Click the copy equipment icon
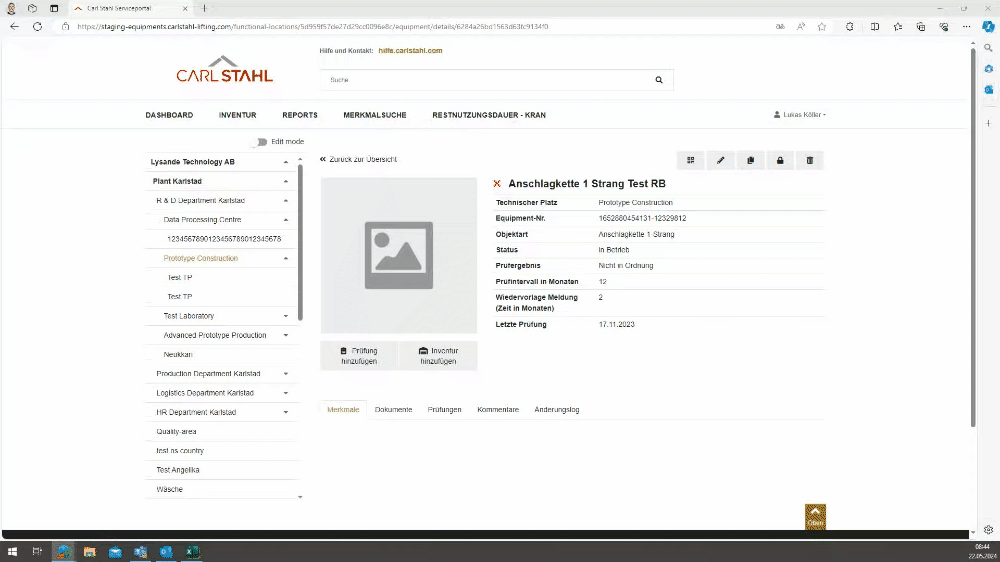1000x562 pixels. pyautogui.click(x=750, y=160)
